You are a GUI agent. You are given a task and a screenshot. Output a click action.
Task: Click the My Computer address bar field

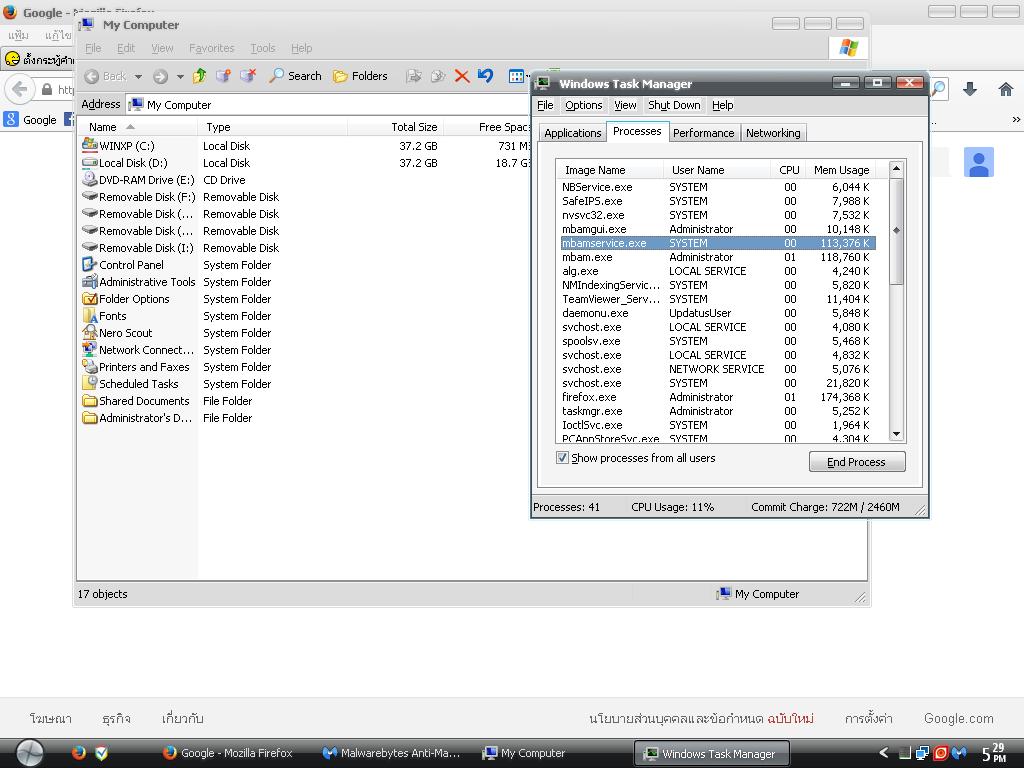pos(330,104)
